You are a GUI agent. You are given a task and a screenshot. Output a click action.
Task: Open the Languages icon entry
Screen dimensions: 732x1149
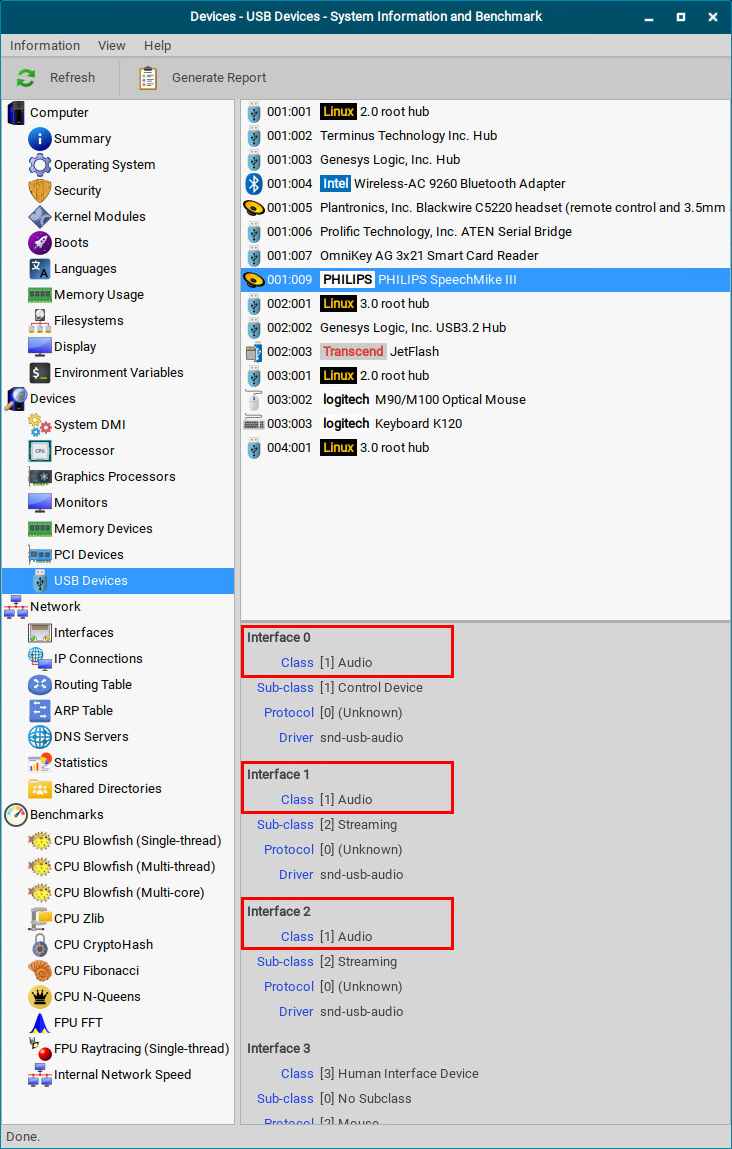point(40,268)
